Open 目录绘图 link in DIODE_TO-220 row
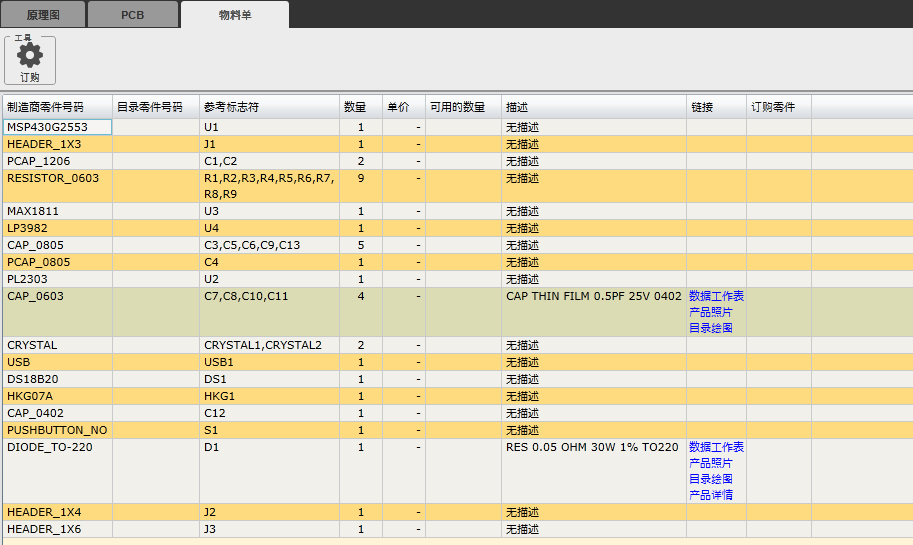The height and width of the screenshot is (545, 913). click(710, 479)
